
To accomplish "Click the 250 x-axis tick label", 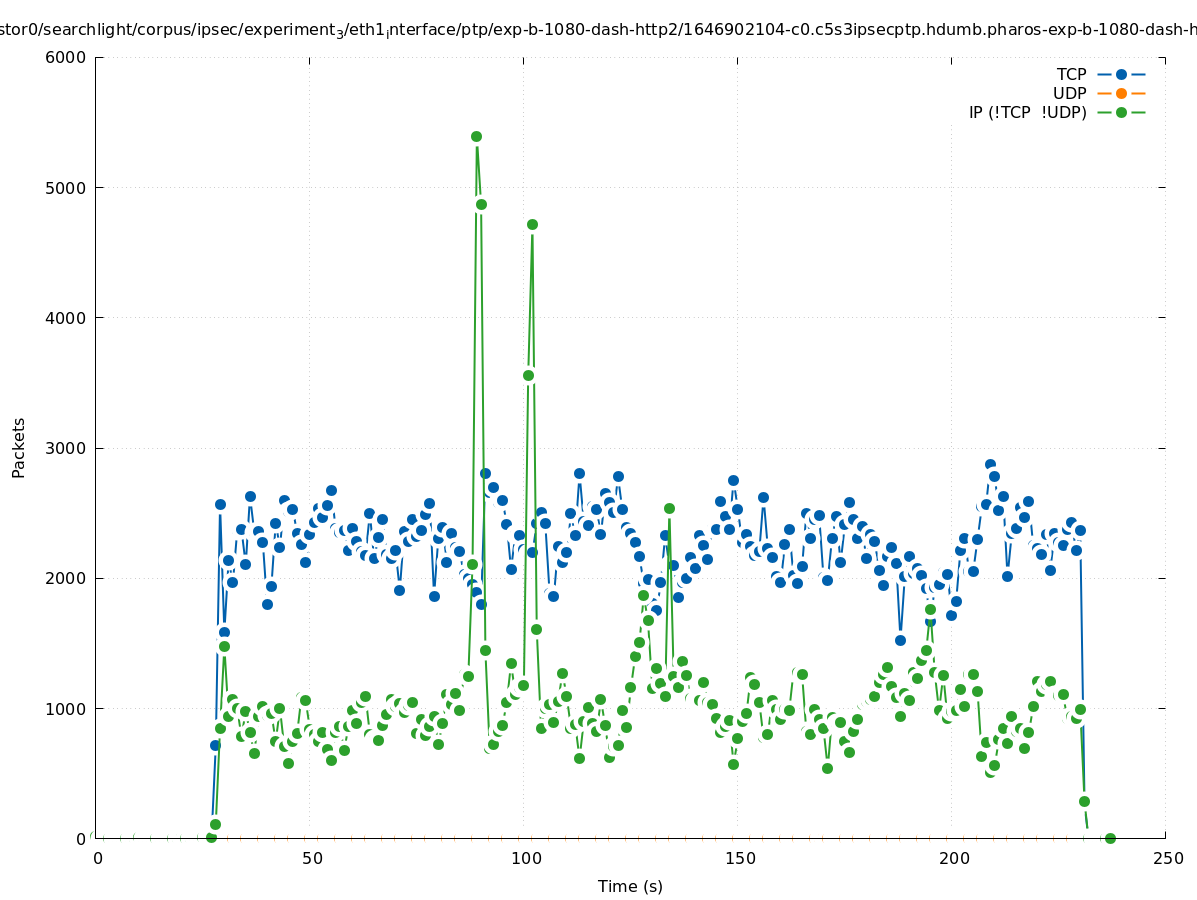I will pyautogui.click(x=1167, y=858).
